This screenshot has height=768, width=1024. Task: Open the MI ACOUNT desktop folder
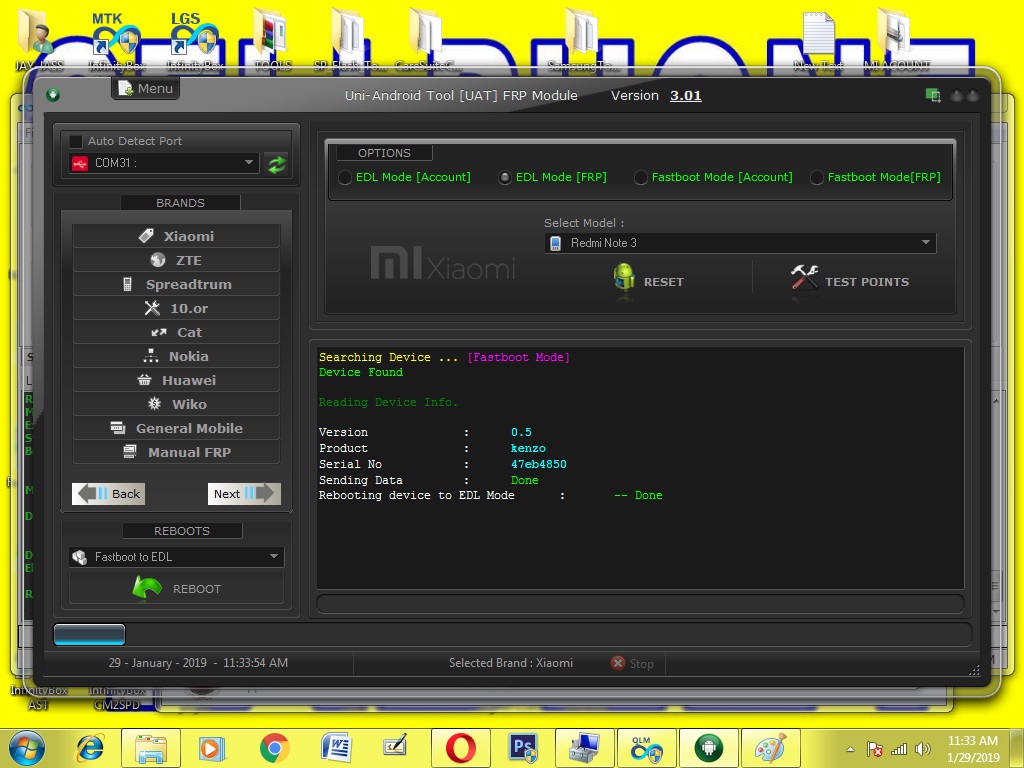tap(896, 40)
